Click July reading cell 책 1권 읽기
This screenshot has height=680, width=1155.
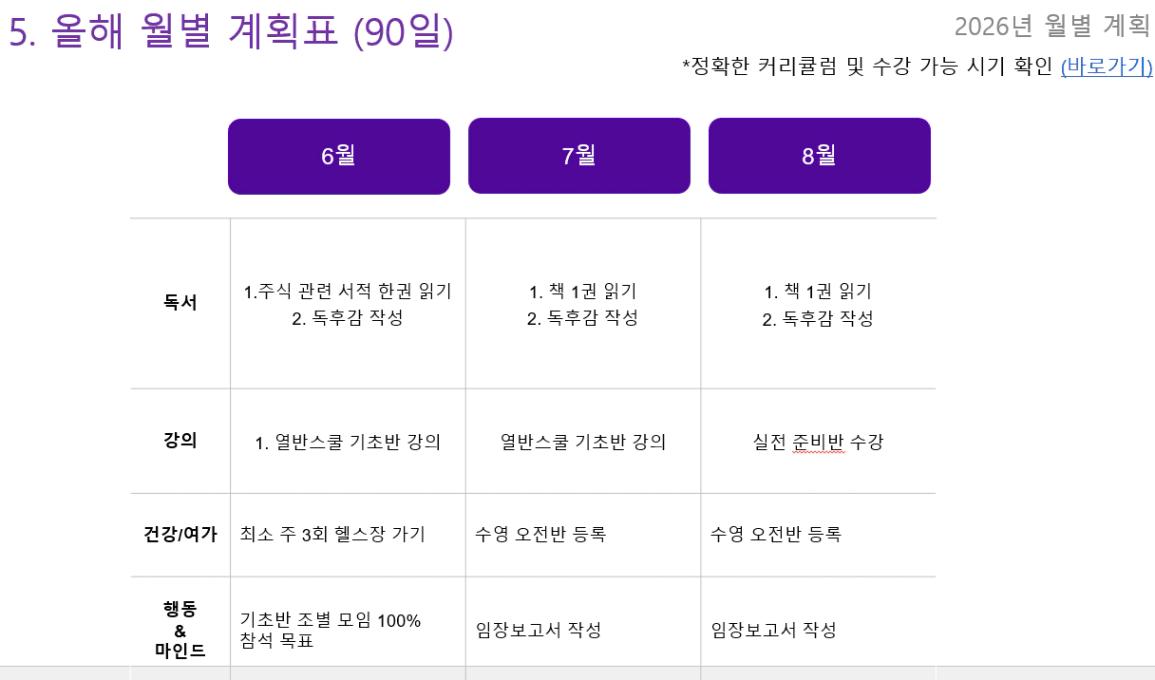click(x=583, y=292)
